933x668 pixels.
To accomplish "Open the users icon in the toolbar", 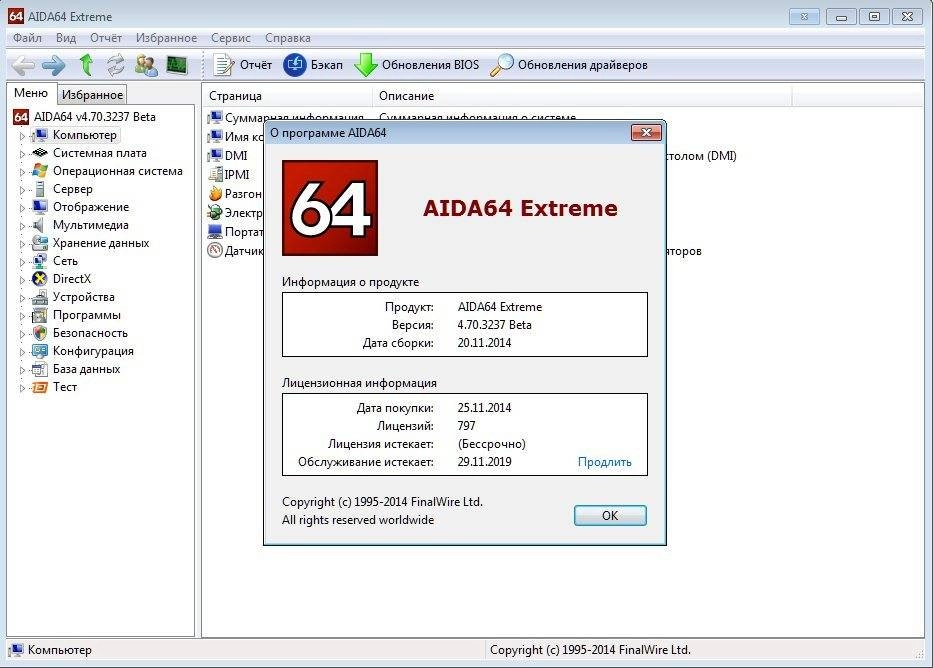I will [146, 65].
